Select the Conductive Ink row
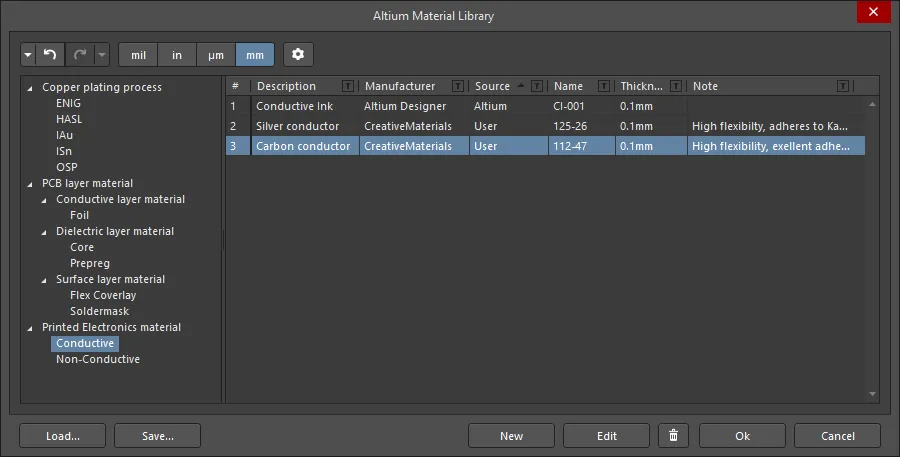Image resolution: width=900 pixels, height=457 pixels. [545, 106]
